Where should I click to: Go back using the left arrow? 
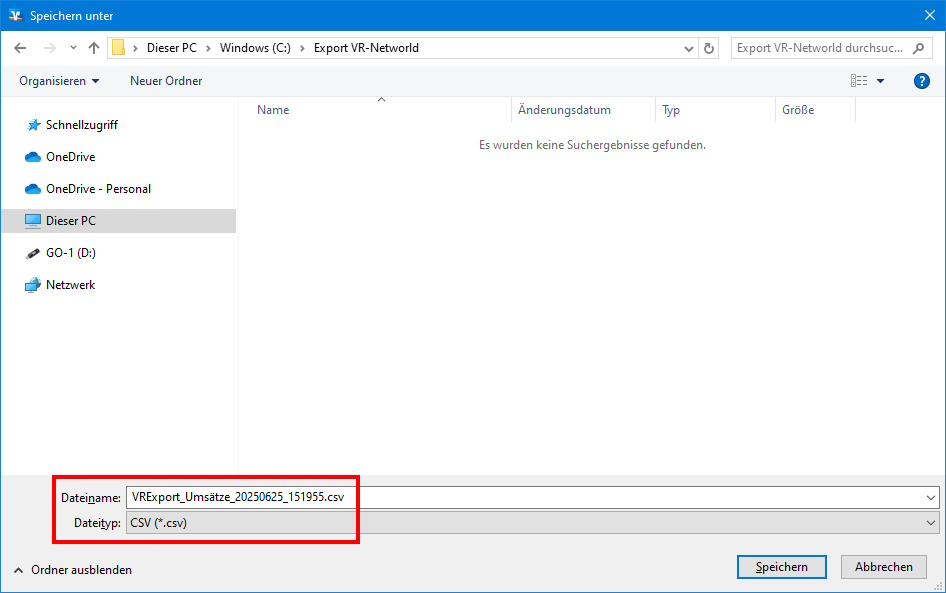coord(20,48)
